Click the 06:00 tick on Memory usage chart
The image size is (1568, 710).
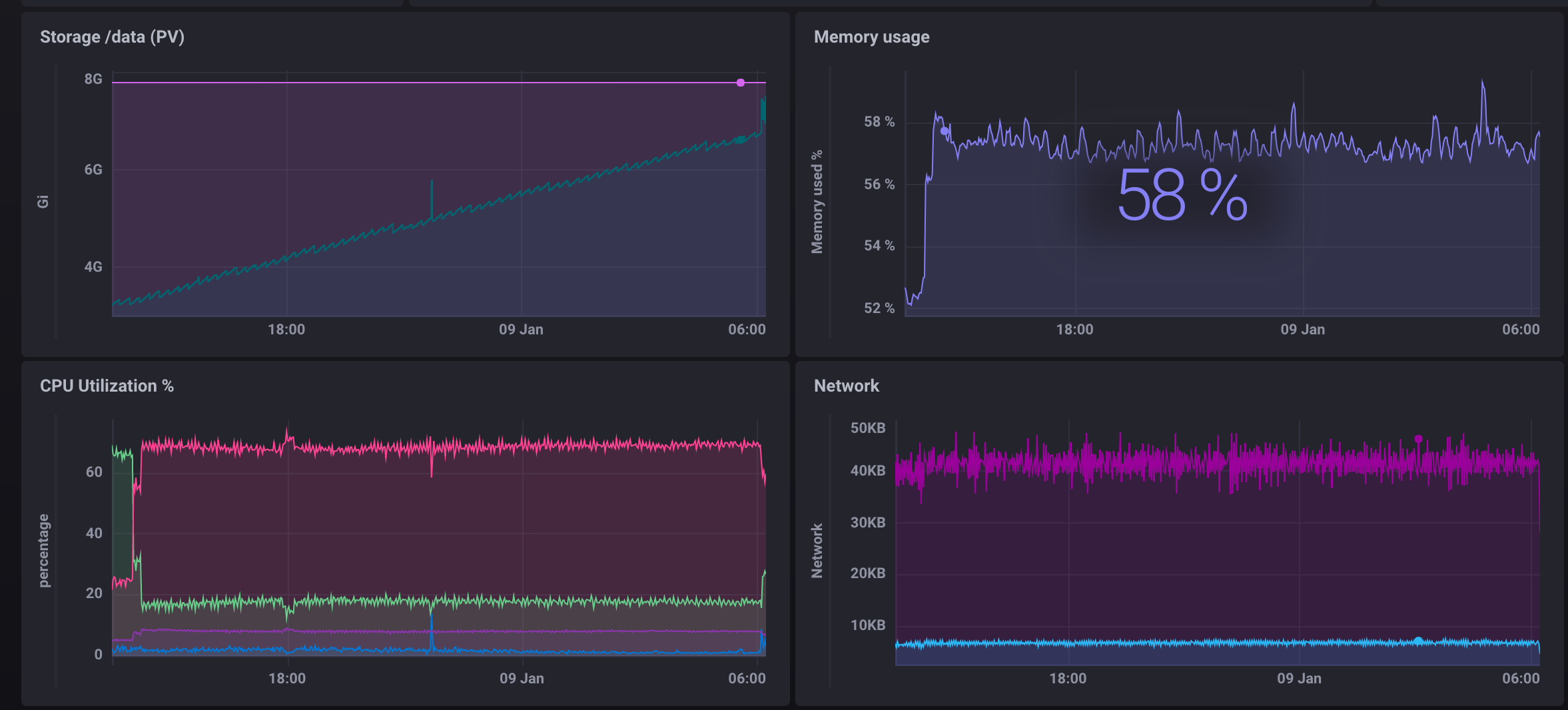(x=1521, y=330)
